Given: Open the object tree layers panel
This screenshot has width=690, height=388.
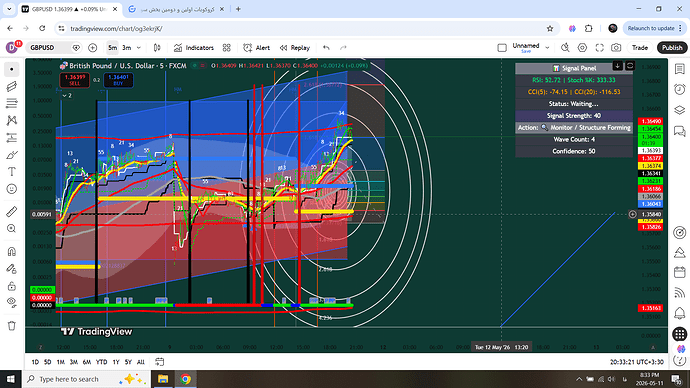Looking at the screenshot, I should (679, 110).
